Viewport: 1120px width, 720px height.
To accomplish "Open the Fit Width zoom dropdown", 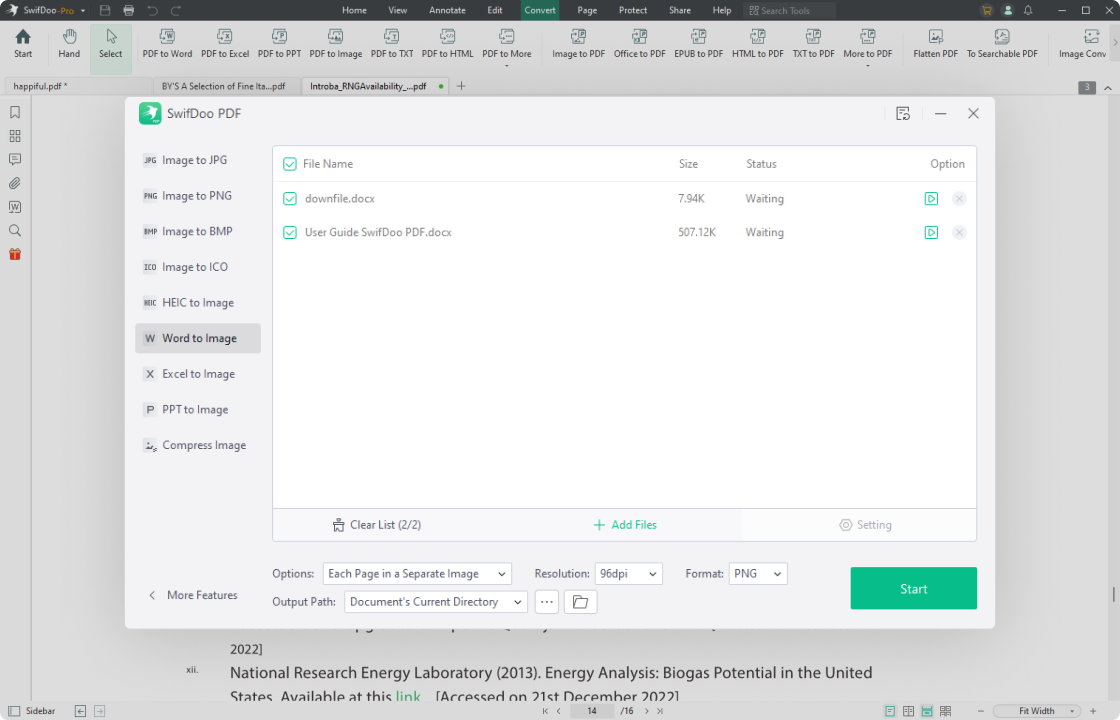I will (1036, 711).
